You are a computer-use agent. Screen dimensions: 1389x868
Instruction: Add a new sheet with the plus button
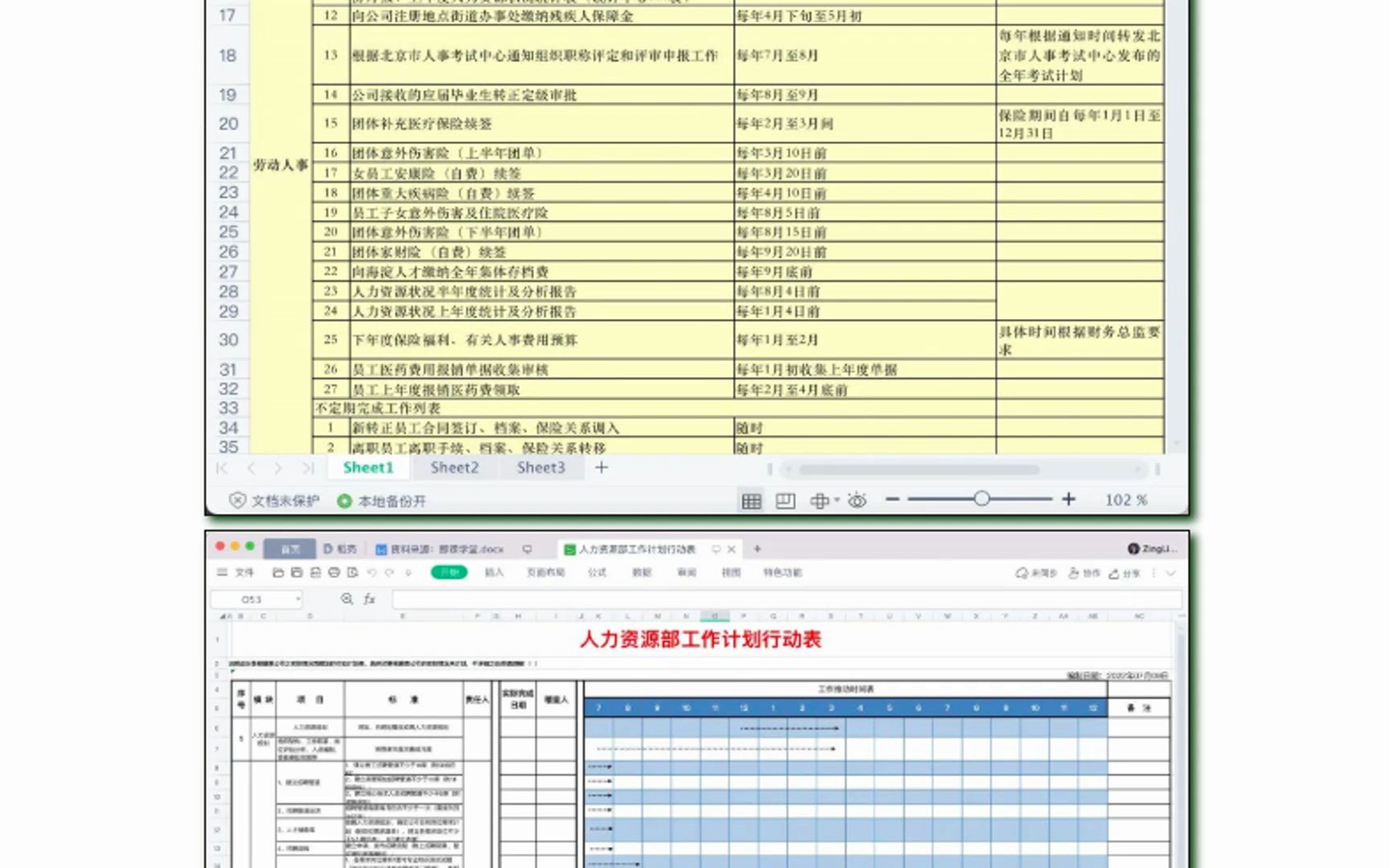click(601, 468)
